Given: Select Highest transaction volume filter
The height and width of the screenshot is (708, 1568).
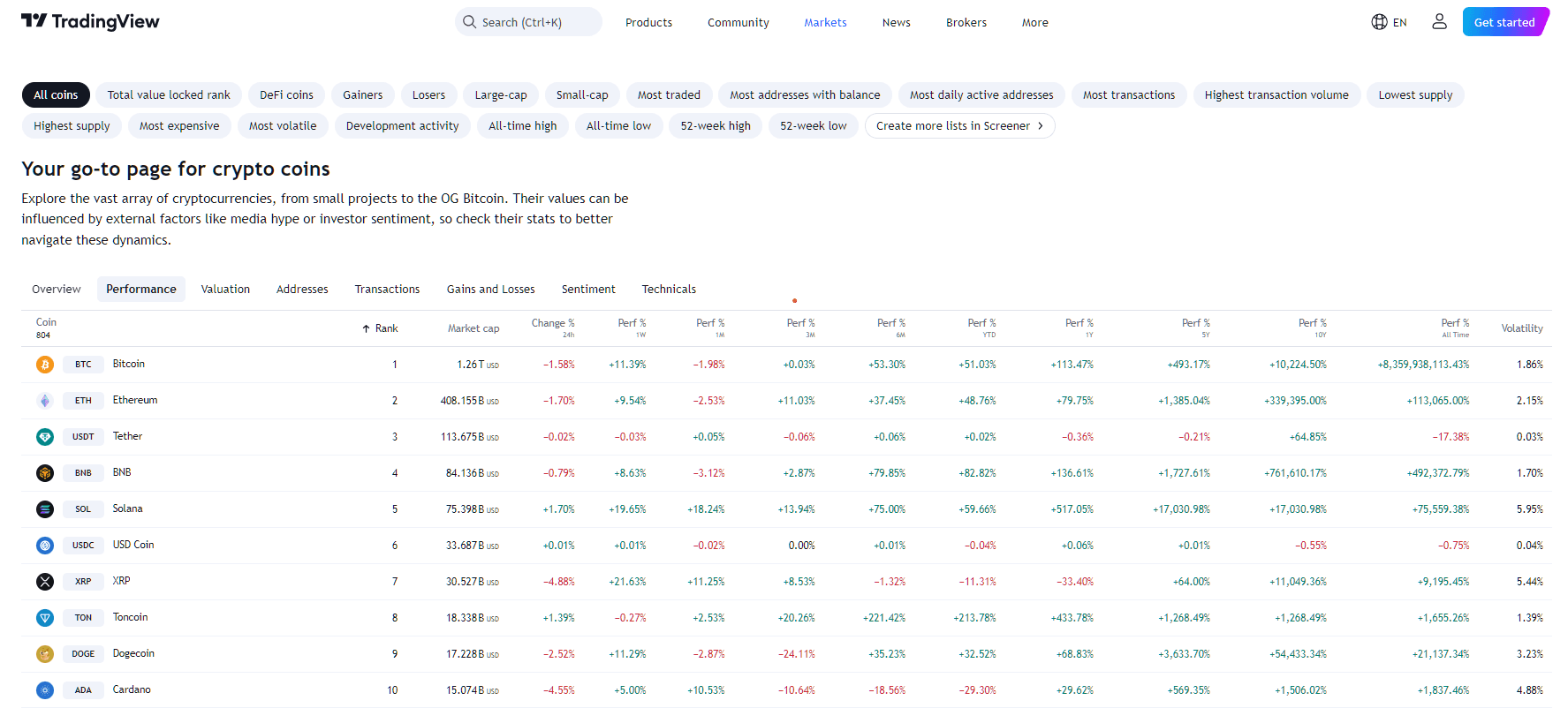Looking at the screenshot, I should [1276, 95].
